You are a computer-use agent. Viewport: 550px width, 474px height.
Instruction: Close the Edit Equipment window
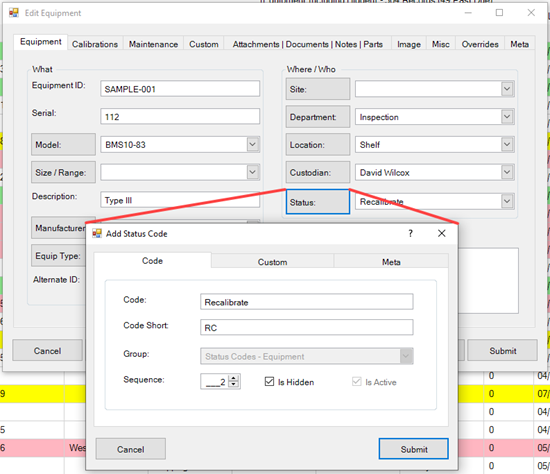tap(531, 13)
